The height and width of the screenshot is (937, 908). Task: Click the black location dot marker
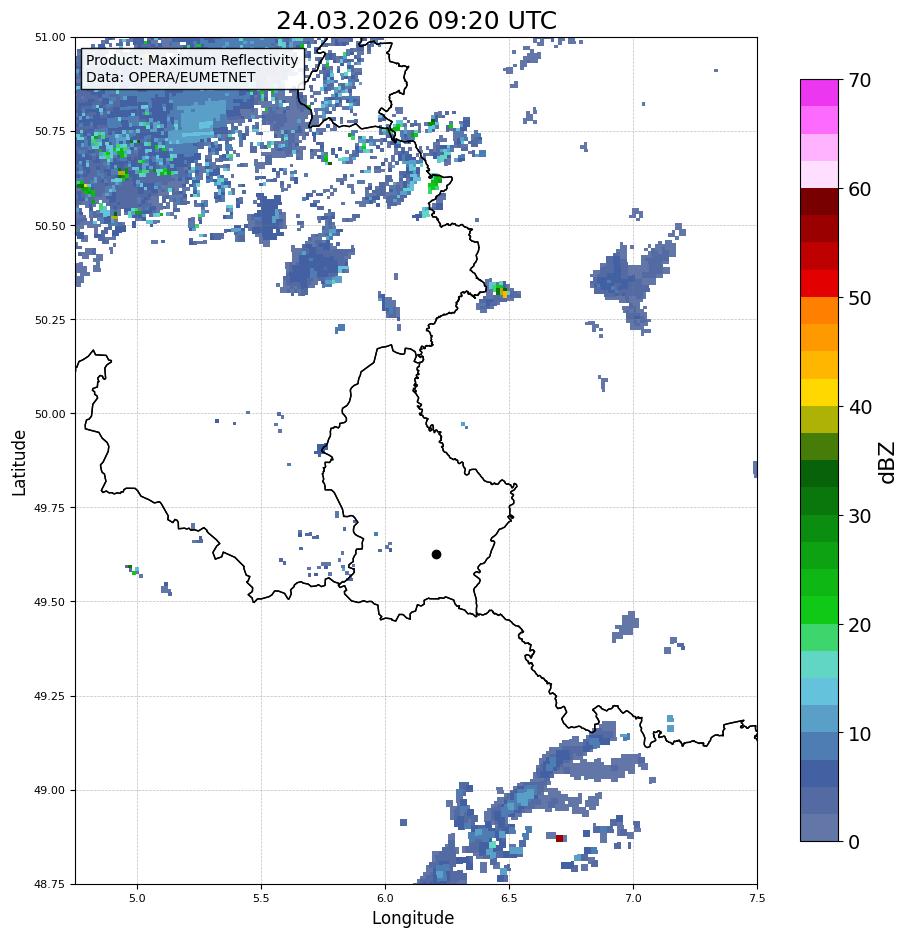[436, 555]
